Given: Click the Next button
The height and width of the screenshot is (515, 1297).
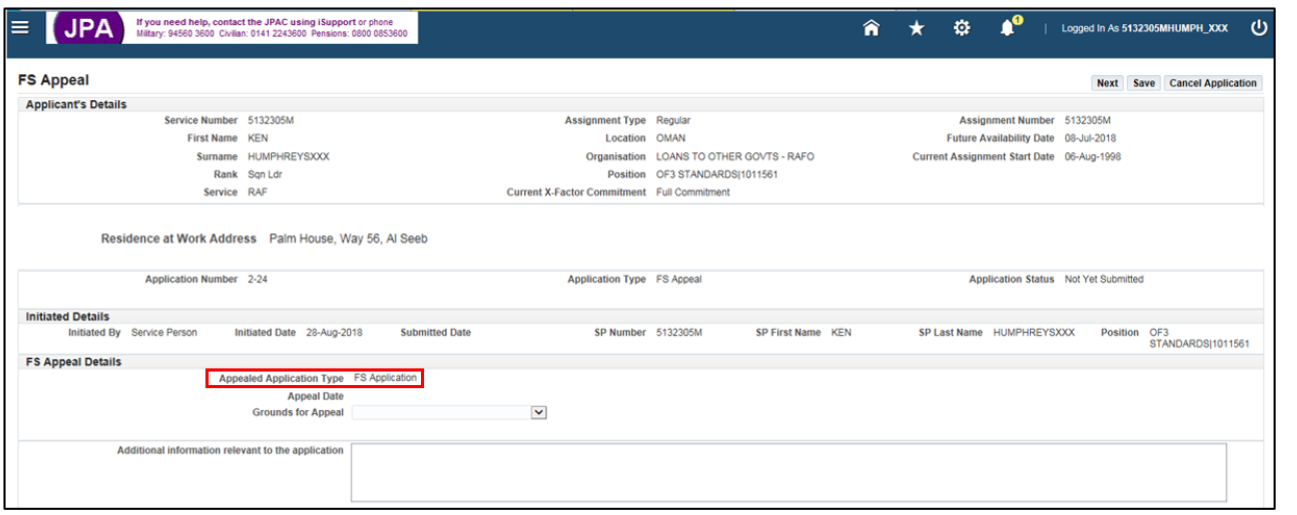Looking at the screenshot, I should 1107,83.
